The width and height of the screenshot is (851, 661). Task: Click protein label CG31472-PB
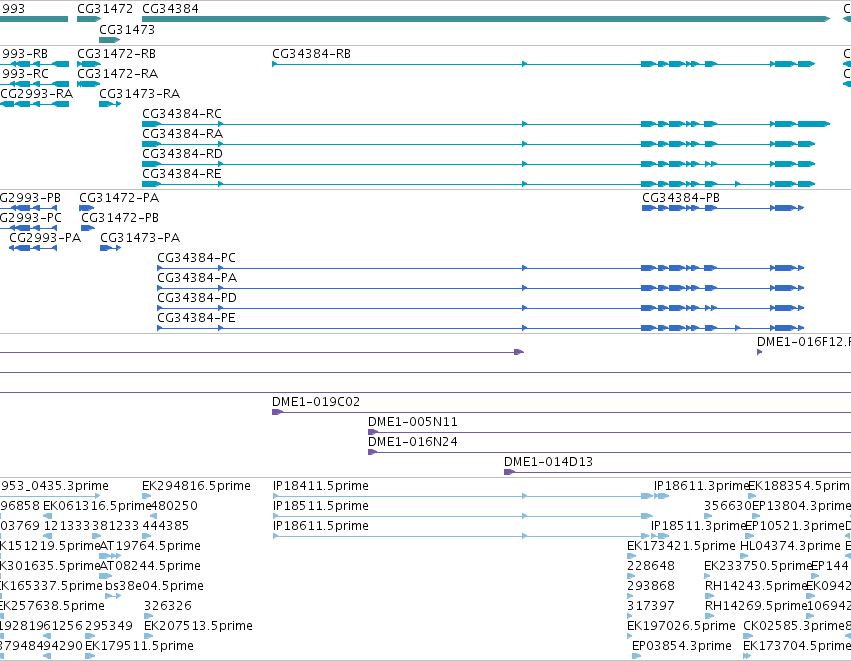click(120, 218)
